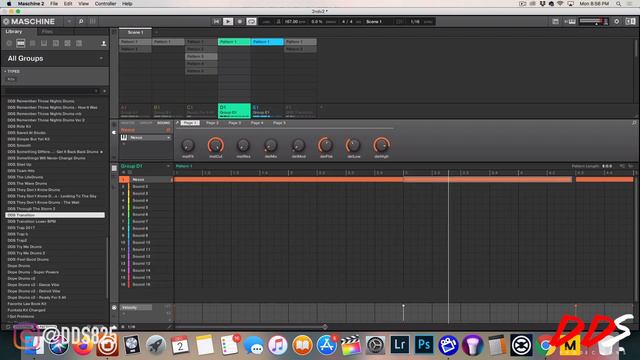Switch to the Files tab
The height and width of the screenshot is (360, 640).
(x=47, y=32)
